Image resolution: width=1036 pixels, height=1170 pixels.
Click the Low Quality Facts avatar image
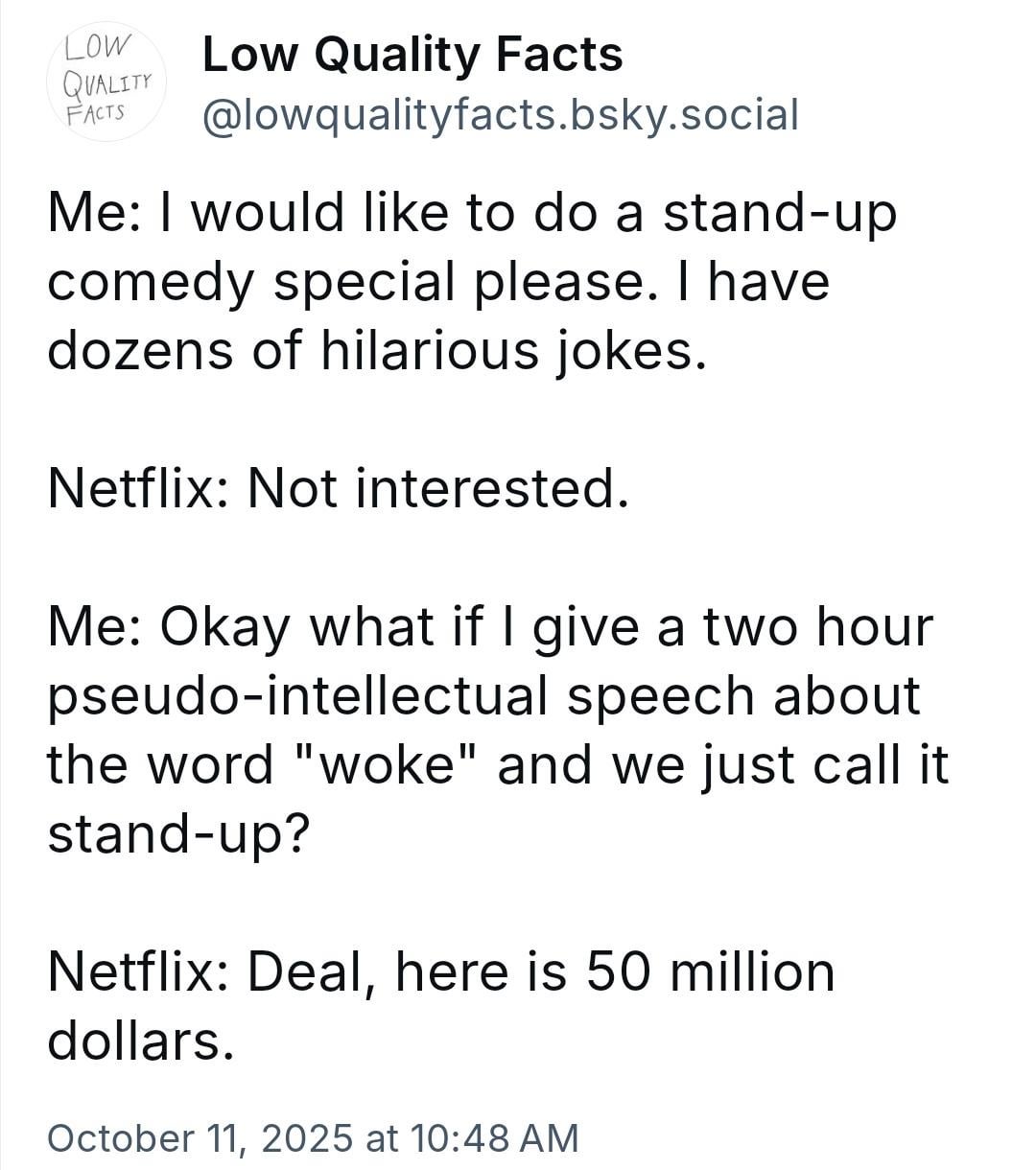[x=107, y=82]
